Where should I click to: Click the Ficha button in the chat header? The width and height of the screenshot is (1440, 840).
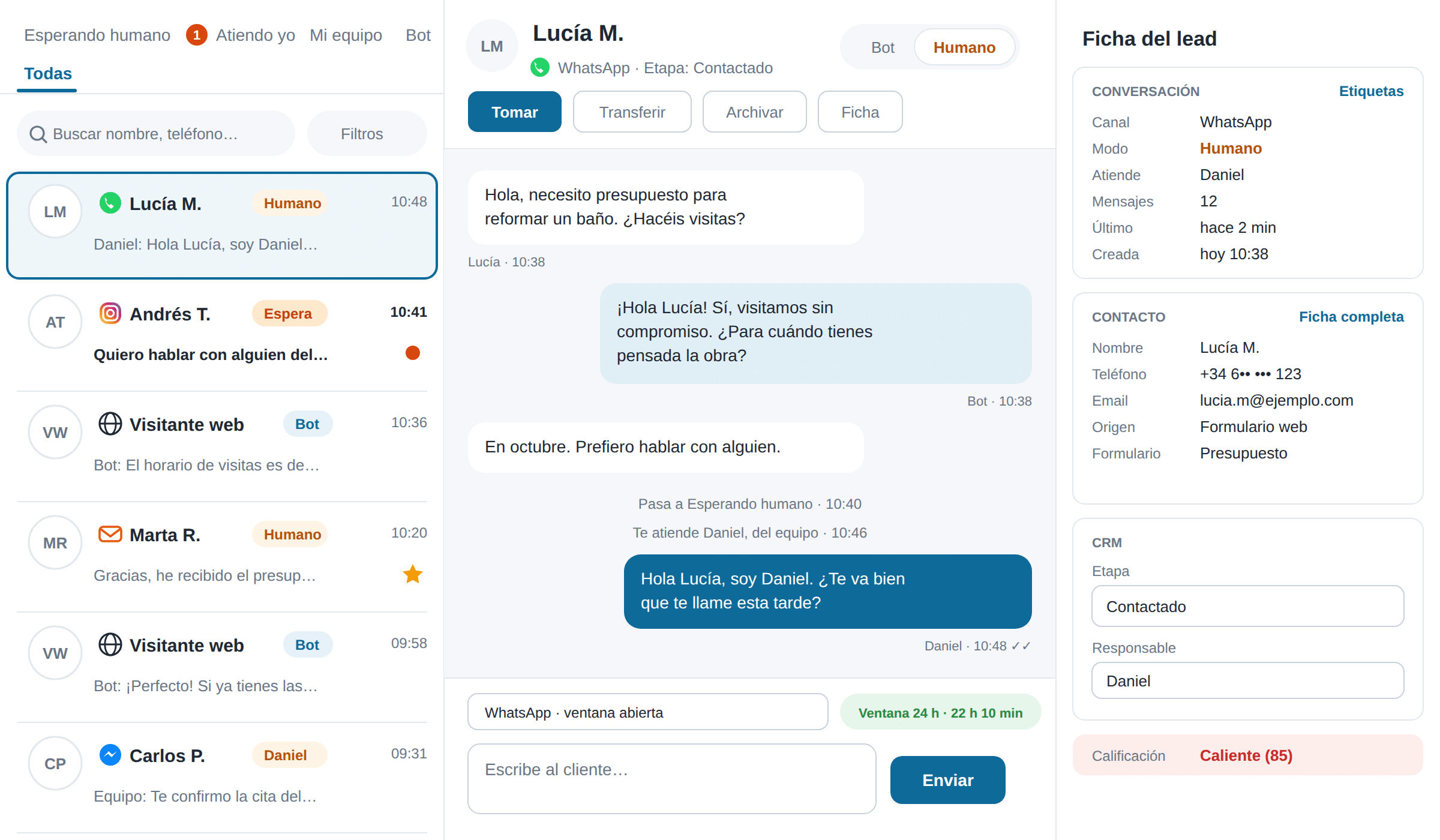860,112
